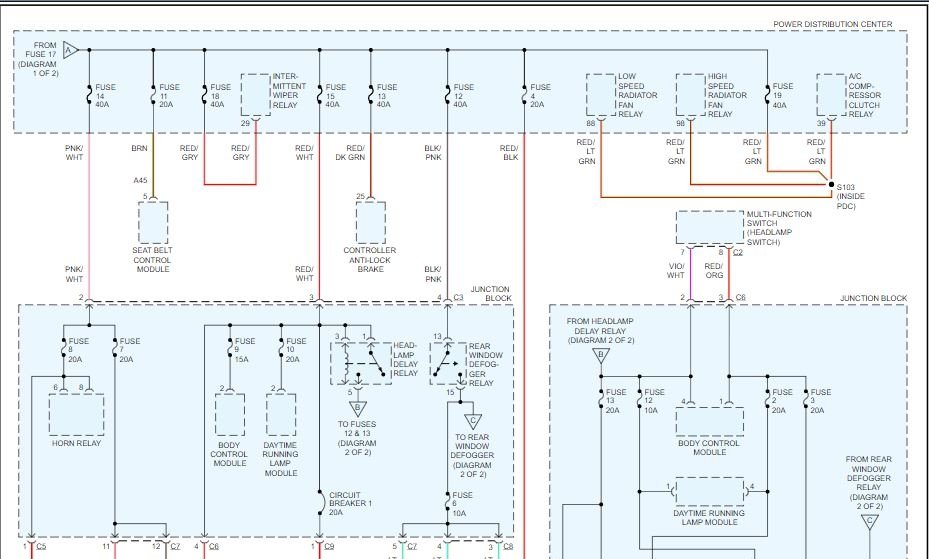Click the A/C Compressor Clutch Relay box
The height and width of the screenshot is (559, 929).
click(x=831, y=95)
